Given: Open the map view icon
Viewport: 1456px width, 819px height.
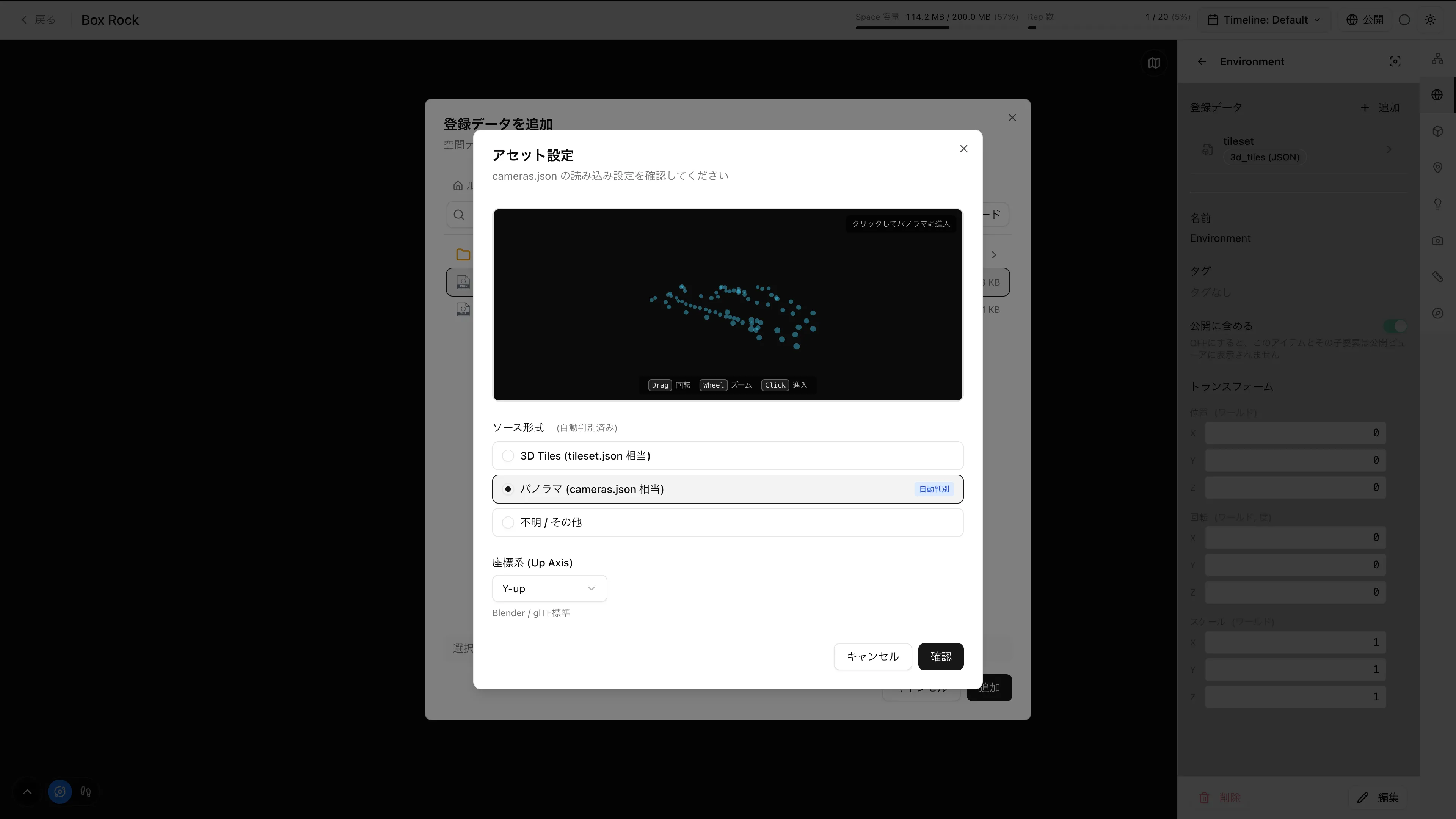Looking at the screenshot, I should (x=1154, y=63).
